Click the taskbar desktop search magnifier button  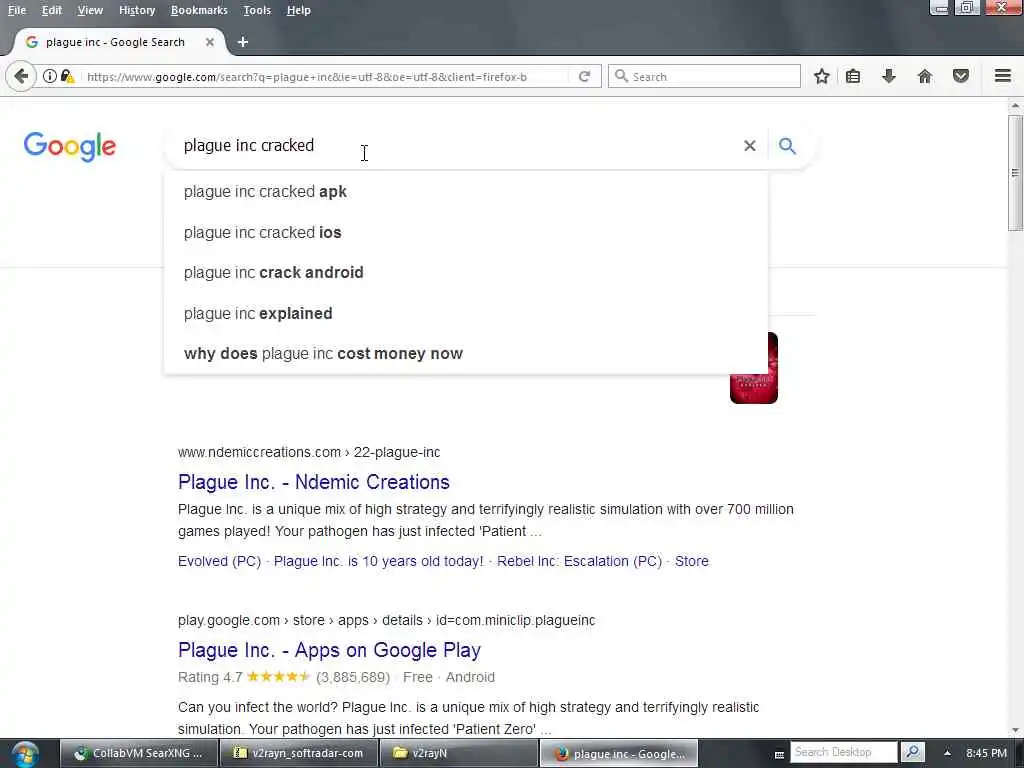click(x=912, y=752)
